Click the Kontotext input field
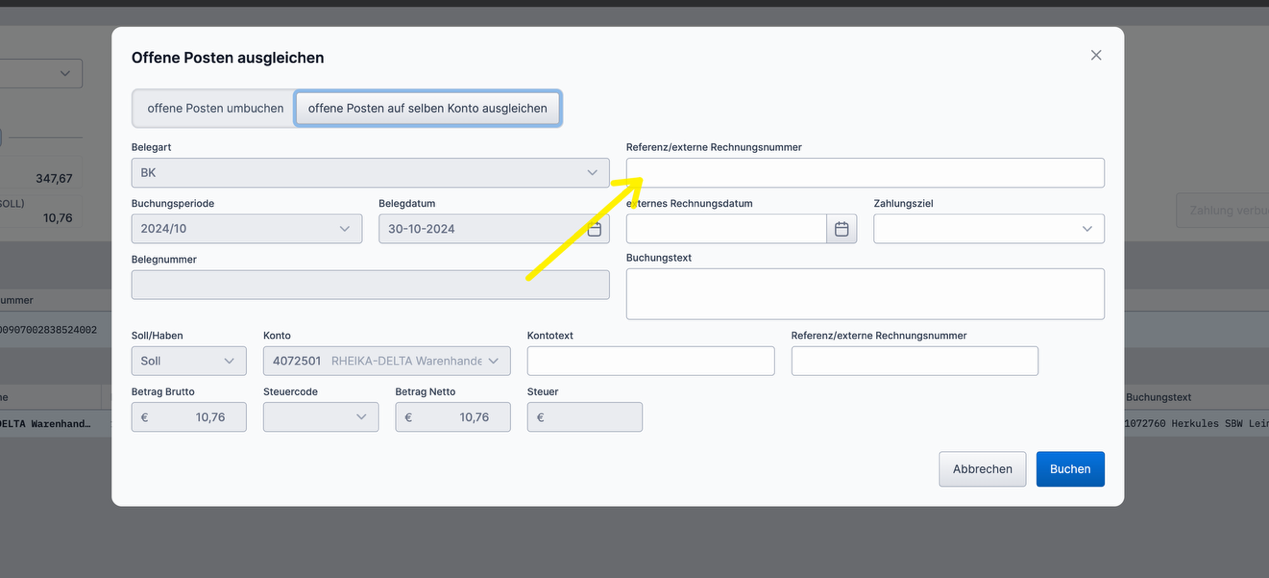The height and width of the screenshot is (578, 1269). click(650, 360)
